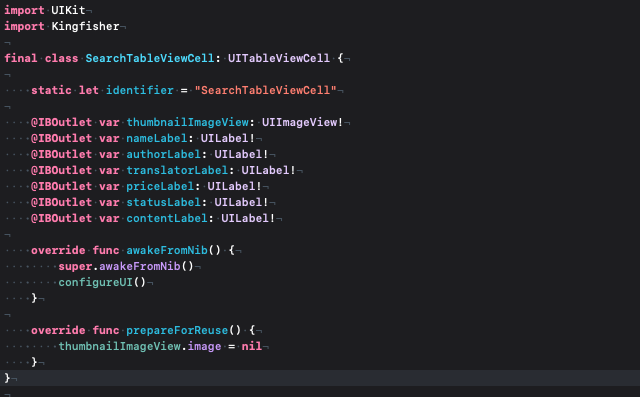Click thumbnailImageView in the image assignment line
Viewport: 640px width, 397px height.
pyautogui.click(x=120, y=346)
